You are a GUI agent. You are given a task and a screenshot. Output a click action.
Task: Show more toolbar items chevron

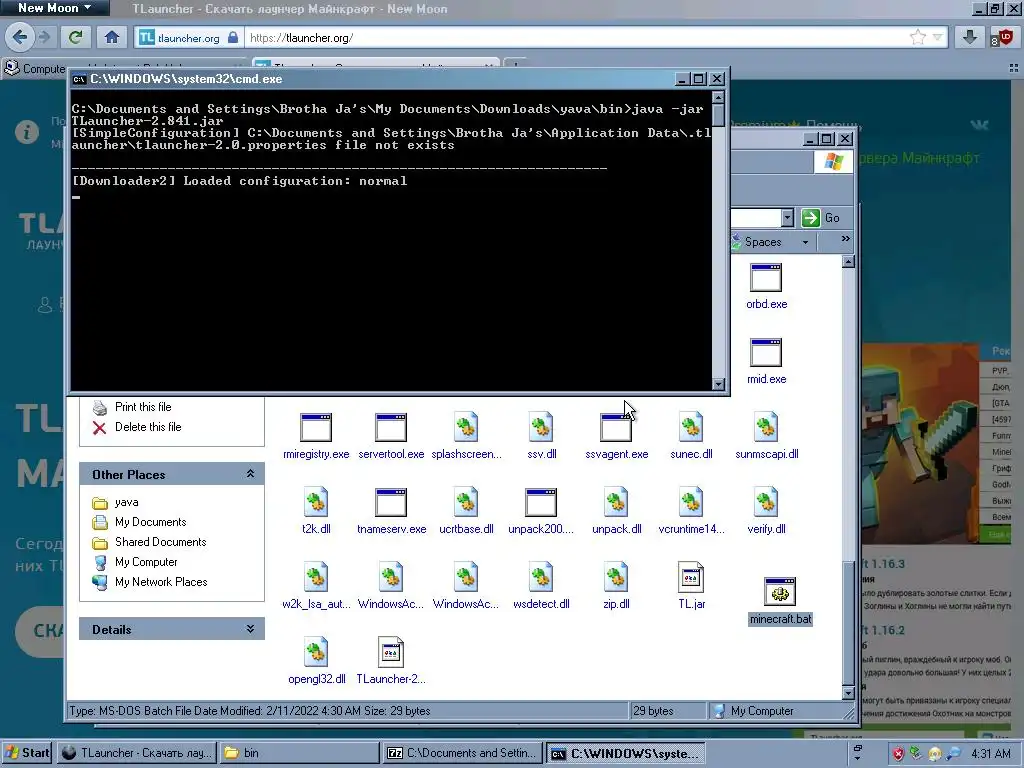tap(846, 239)
